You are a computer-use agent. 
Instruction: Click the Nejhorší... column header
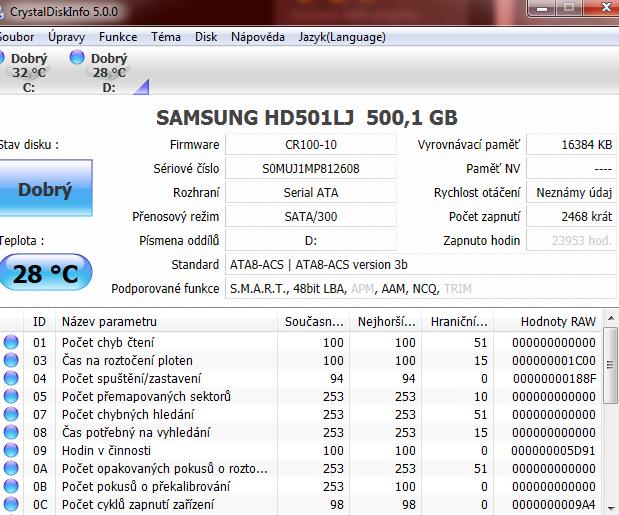click(x=386, y=322)
